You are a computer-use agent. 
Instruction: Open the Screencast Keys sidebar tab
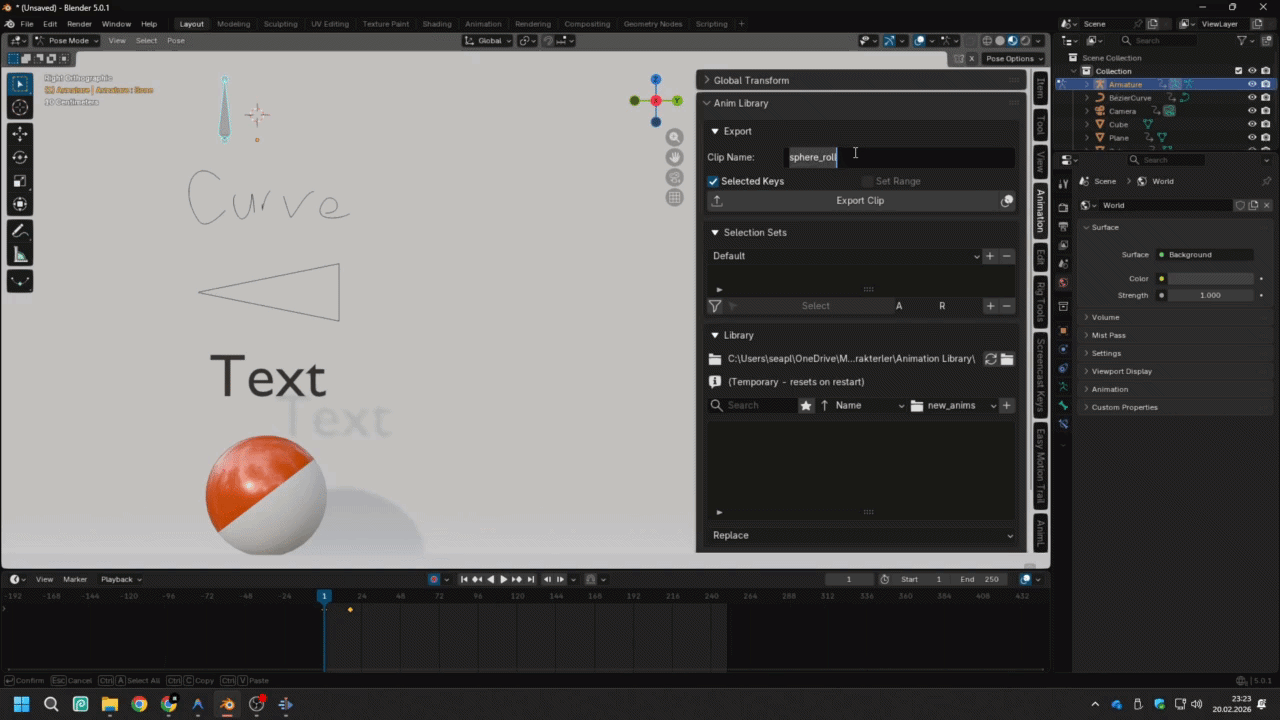coord(1040,376)
